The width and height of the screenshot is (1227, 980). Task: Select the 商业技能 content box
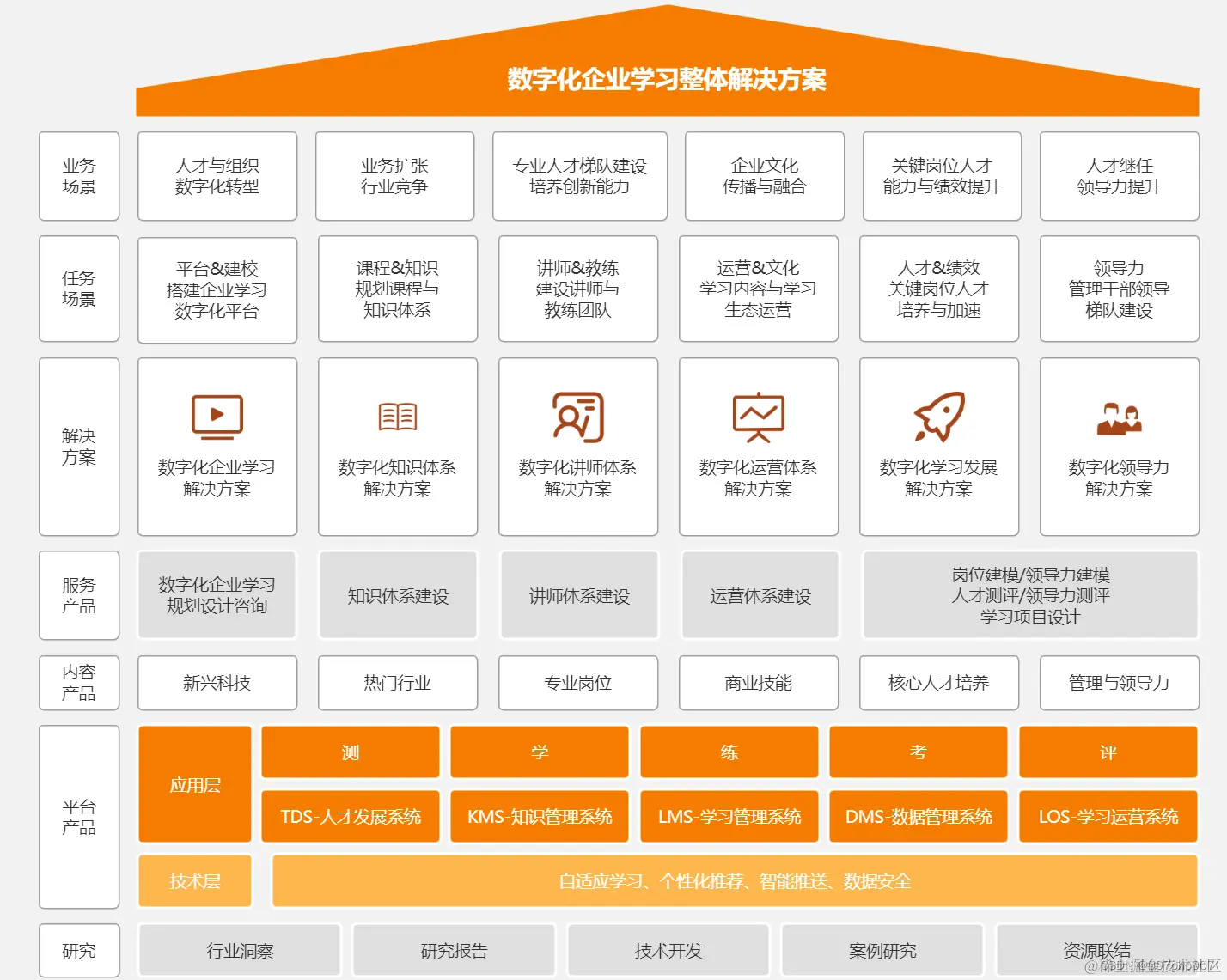pos(759,683)
